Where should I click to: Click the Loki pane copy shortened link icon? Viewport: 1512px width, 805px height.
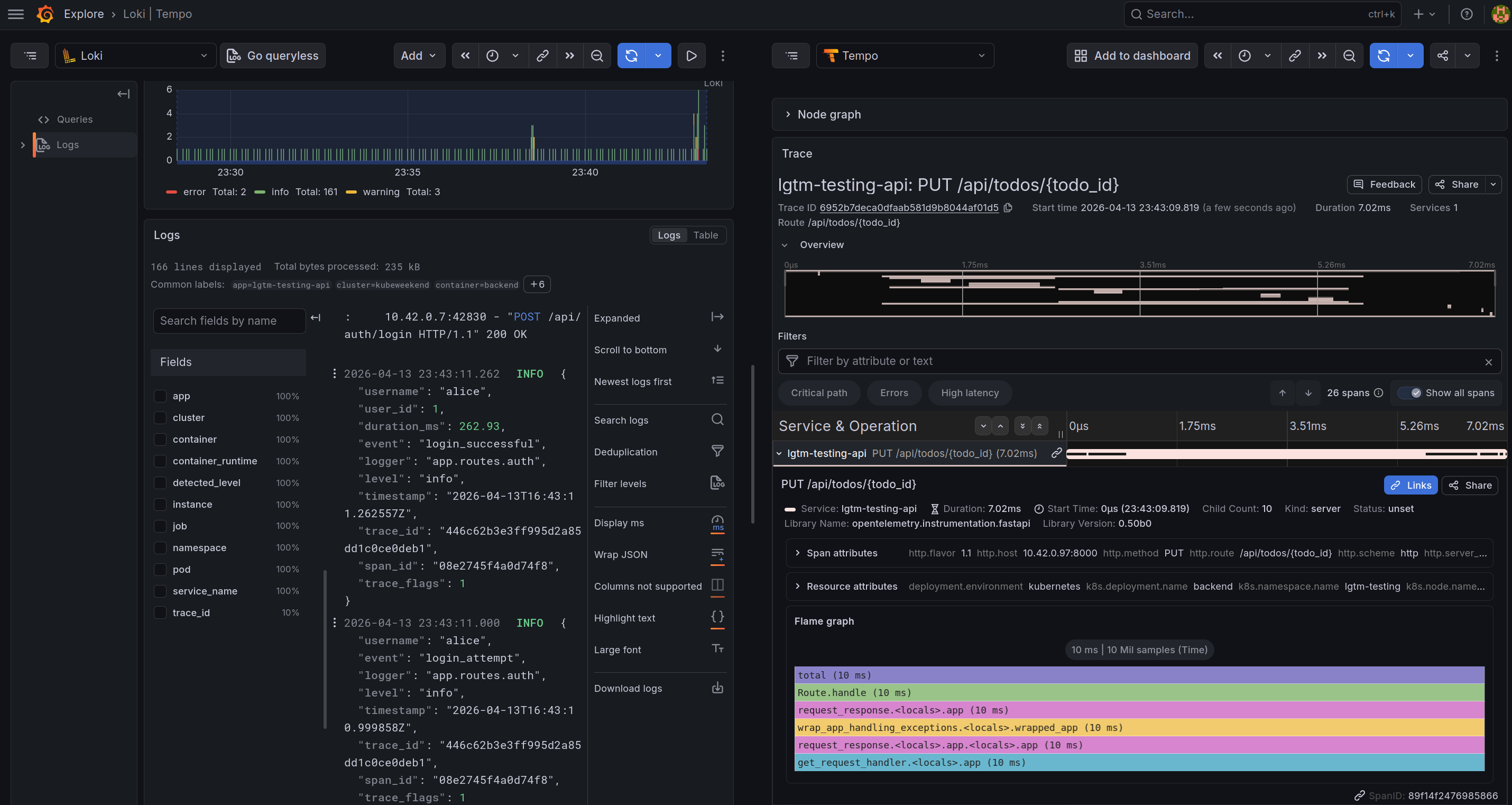pos(542,56)
